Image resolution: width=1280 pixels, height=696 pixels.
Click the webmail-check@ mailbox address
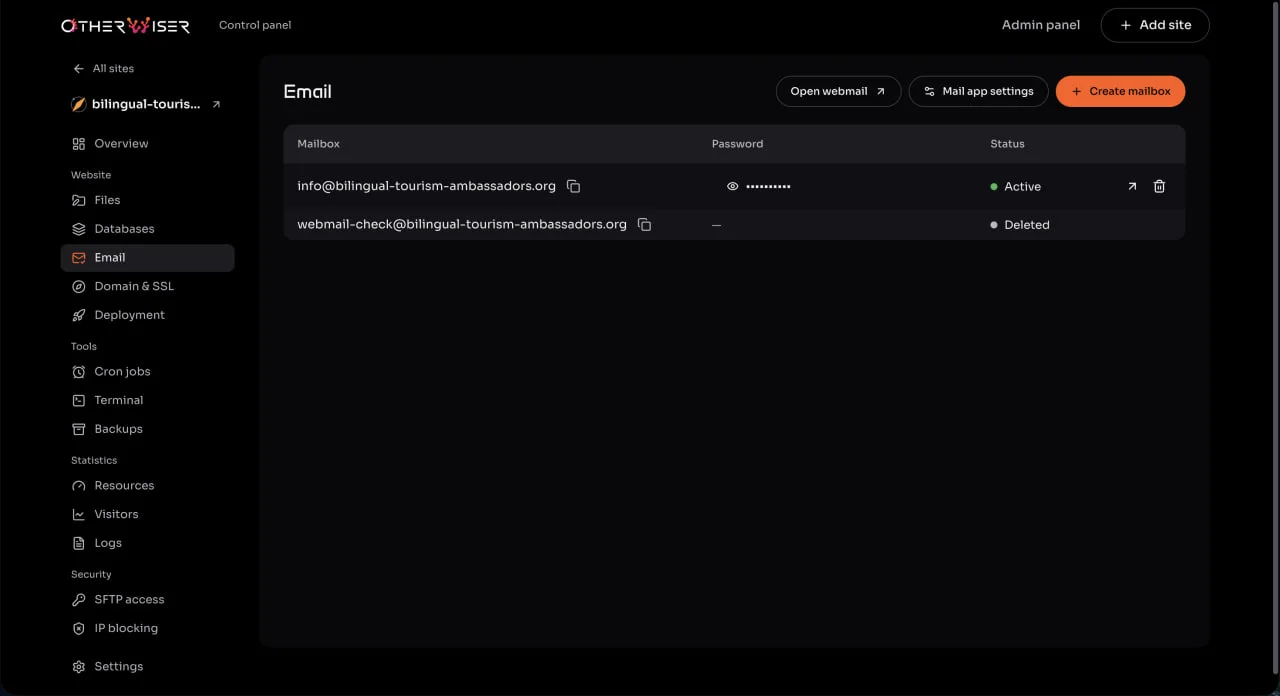[x=462, y=224]
